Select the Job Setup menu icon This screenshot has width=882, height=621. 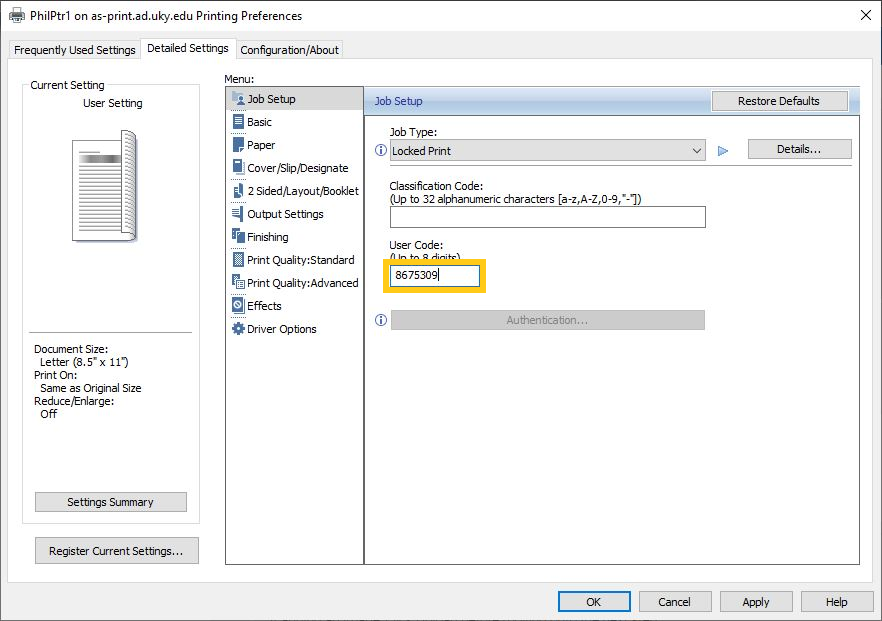point(238,98)
